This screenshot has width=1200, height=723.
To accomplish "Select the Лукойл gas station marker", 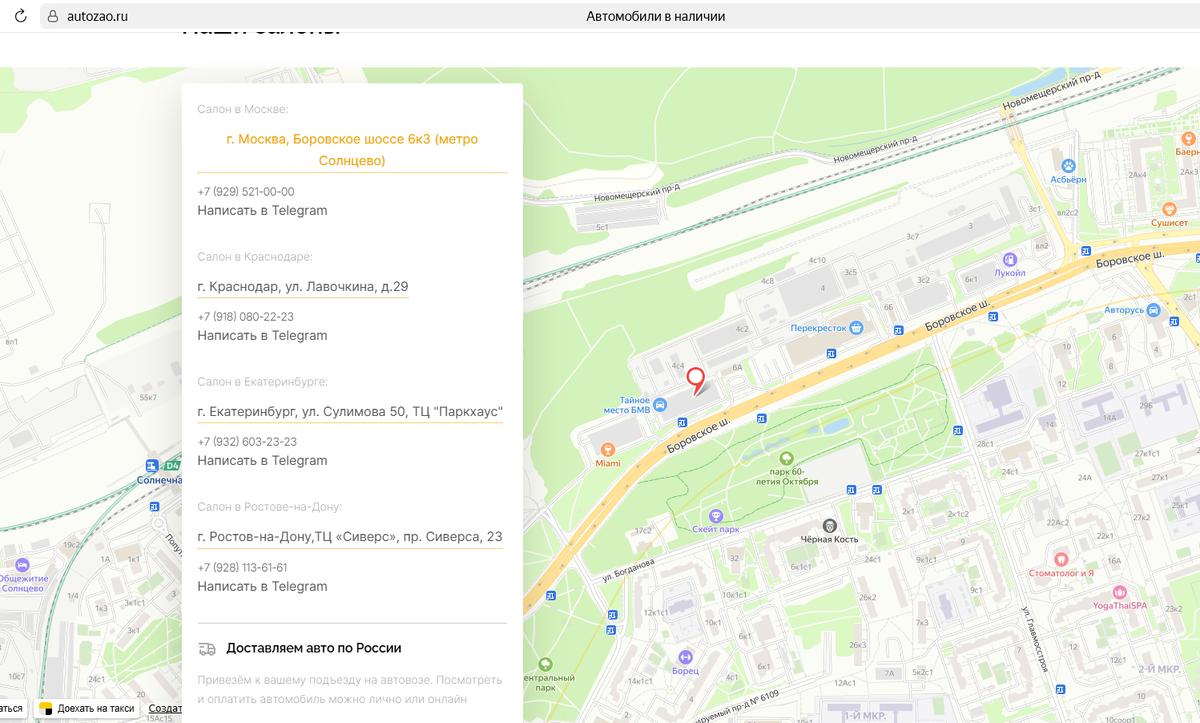I will pyautogui.click(x=1010, y=258).
